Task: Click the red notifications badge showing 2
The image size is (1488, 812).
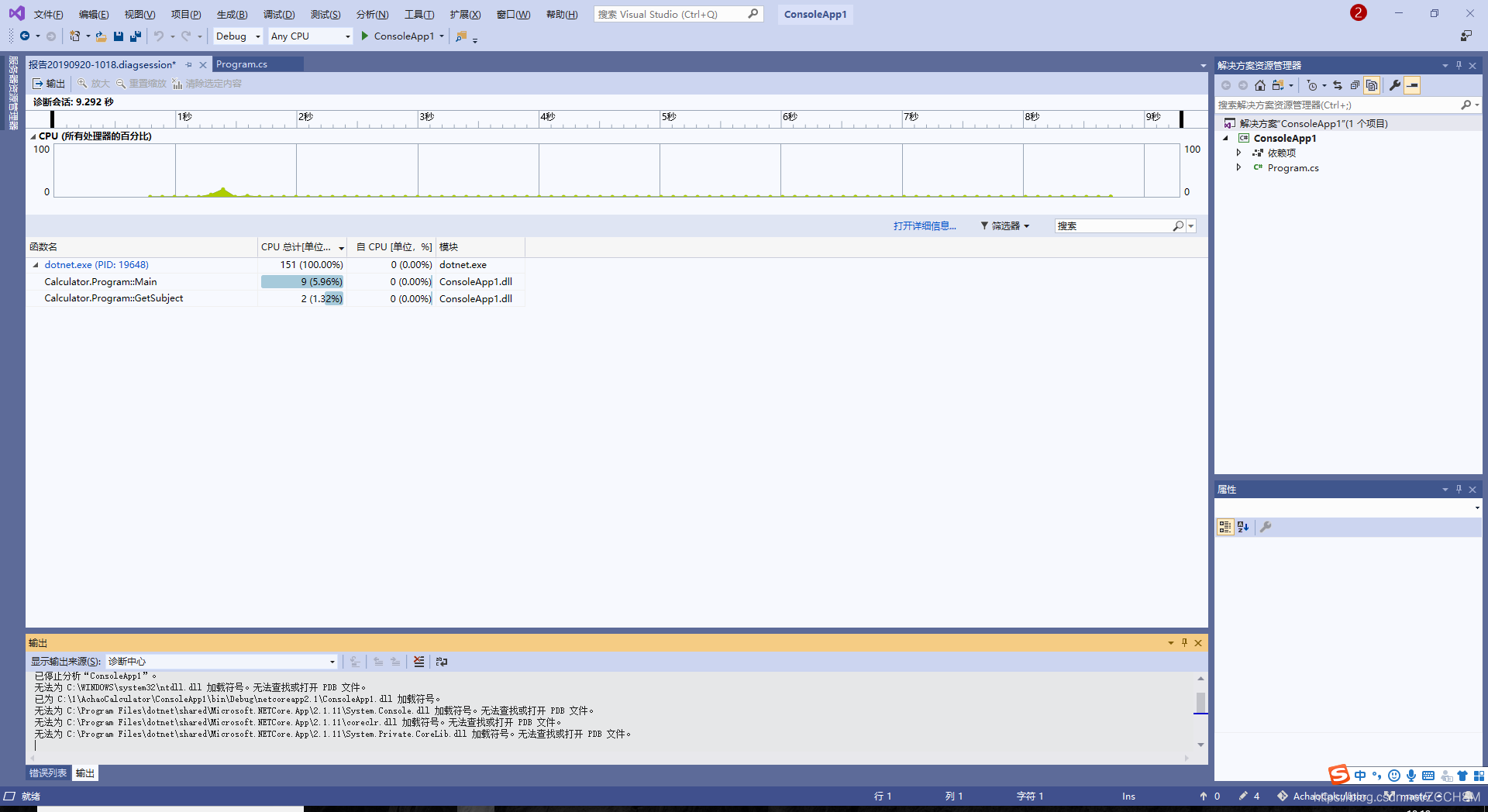Action: (x=1359, y=12)
